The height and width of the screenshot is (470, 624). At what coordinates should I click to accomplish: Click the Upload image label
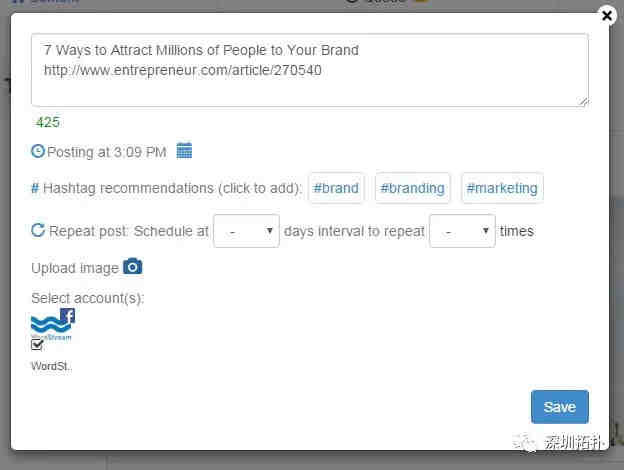[x=75, y=268]
